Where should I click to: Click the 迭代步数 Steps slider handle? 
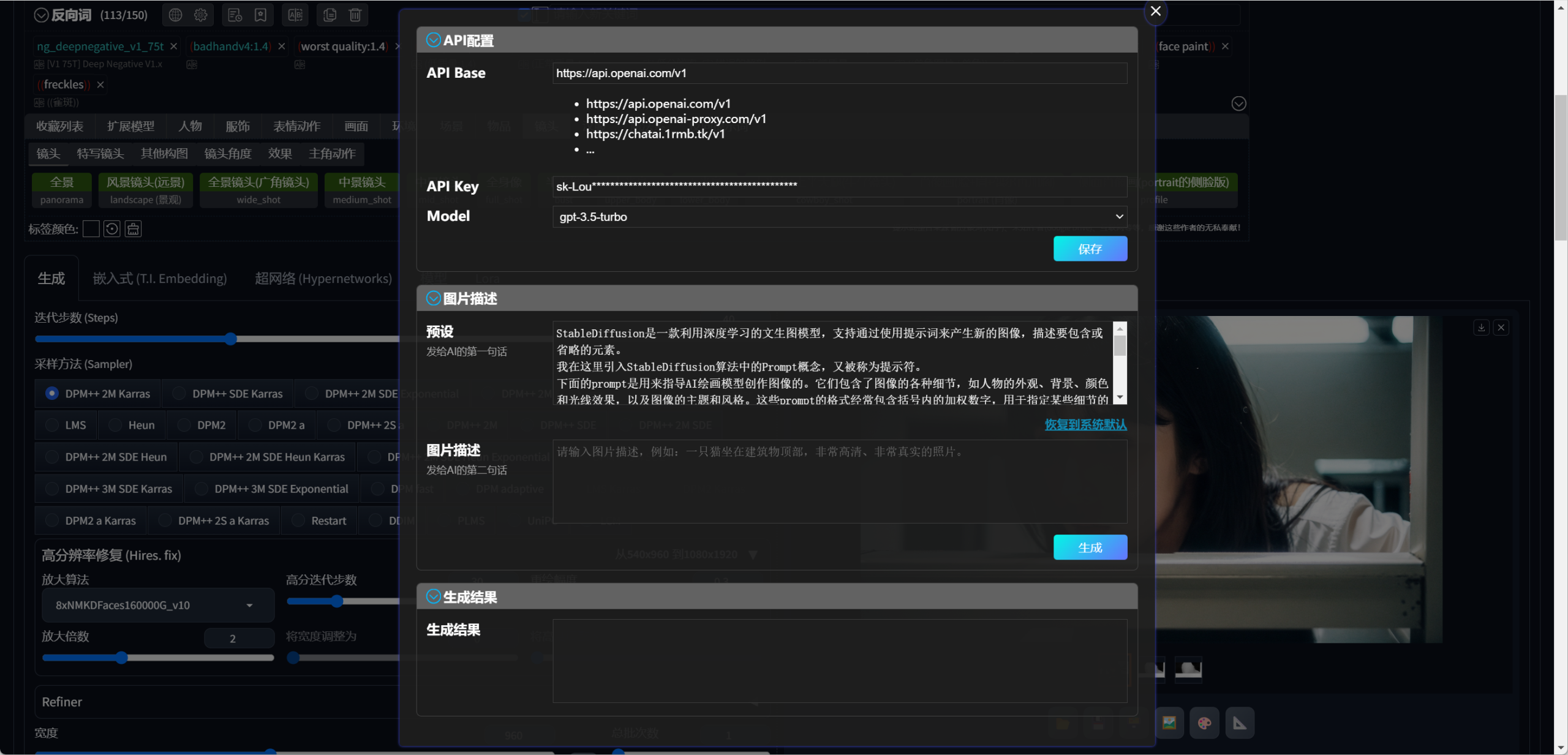pyautogui.click(x=230, y=339)
